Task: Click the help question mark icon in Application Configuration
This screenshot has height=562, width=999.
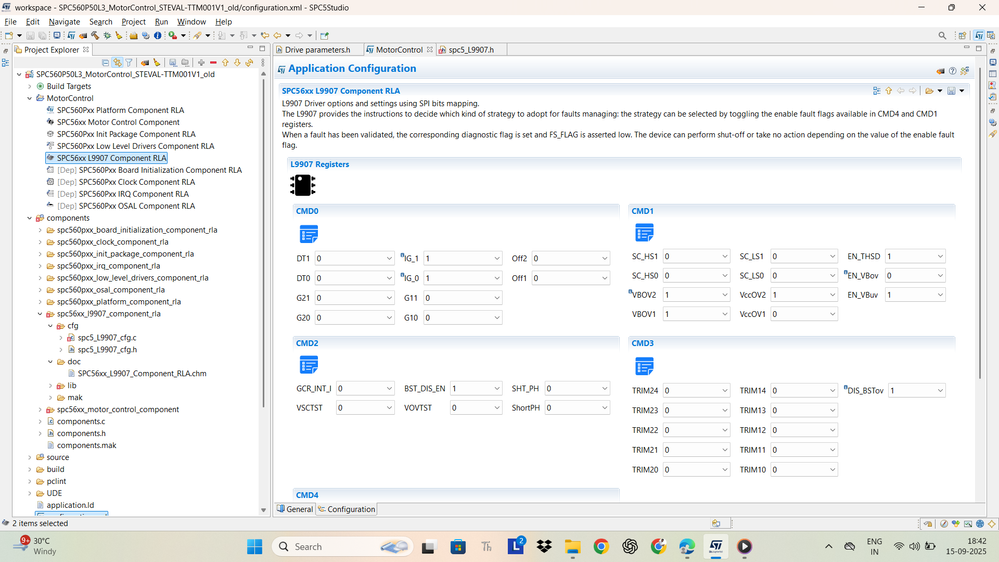Action: pyautogui.click(x=952, y=71)
